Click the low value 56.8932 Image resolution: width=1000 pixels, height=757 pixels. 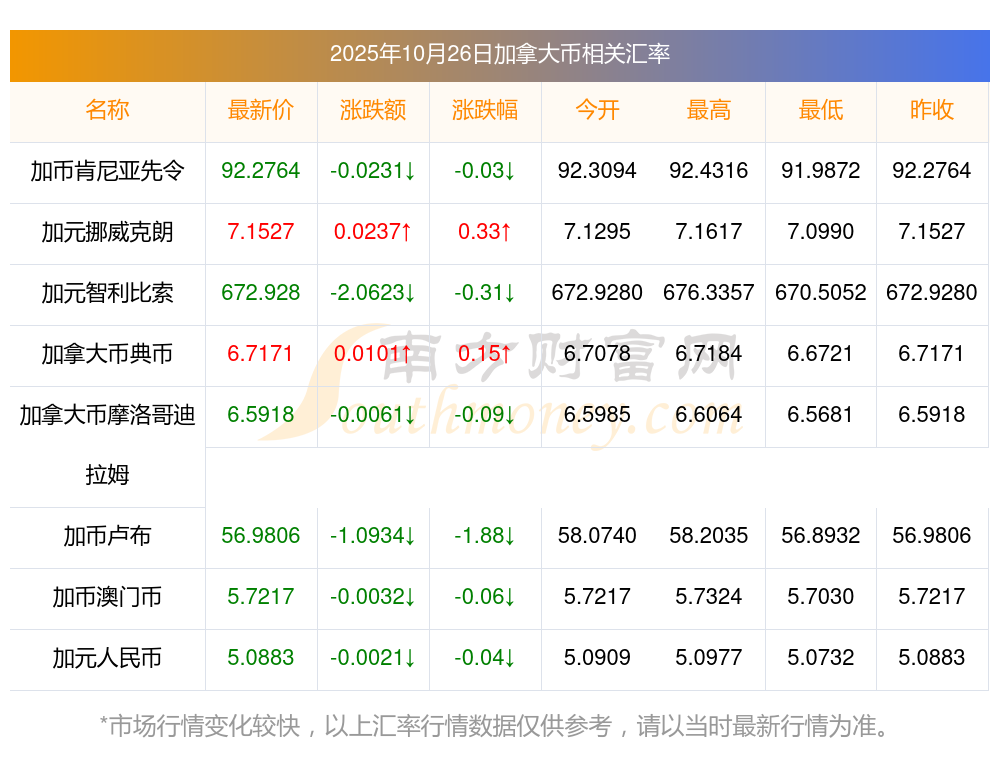click(x=821, y=535)
